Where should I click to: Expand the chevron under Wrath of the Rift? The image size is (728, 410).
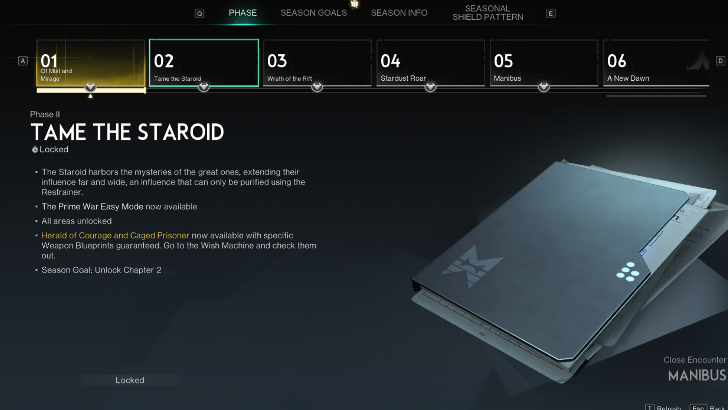[x=317, y=87]
